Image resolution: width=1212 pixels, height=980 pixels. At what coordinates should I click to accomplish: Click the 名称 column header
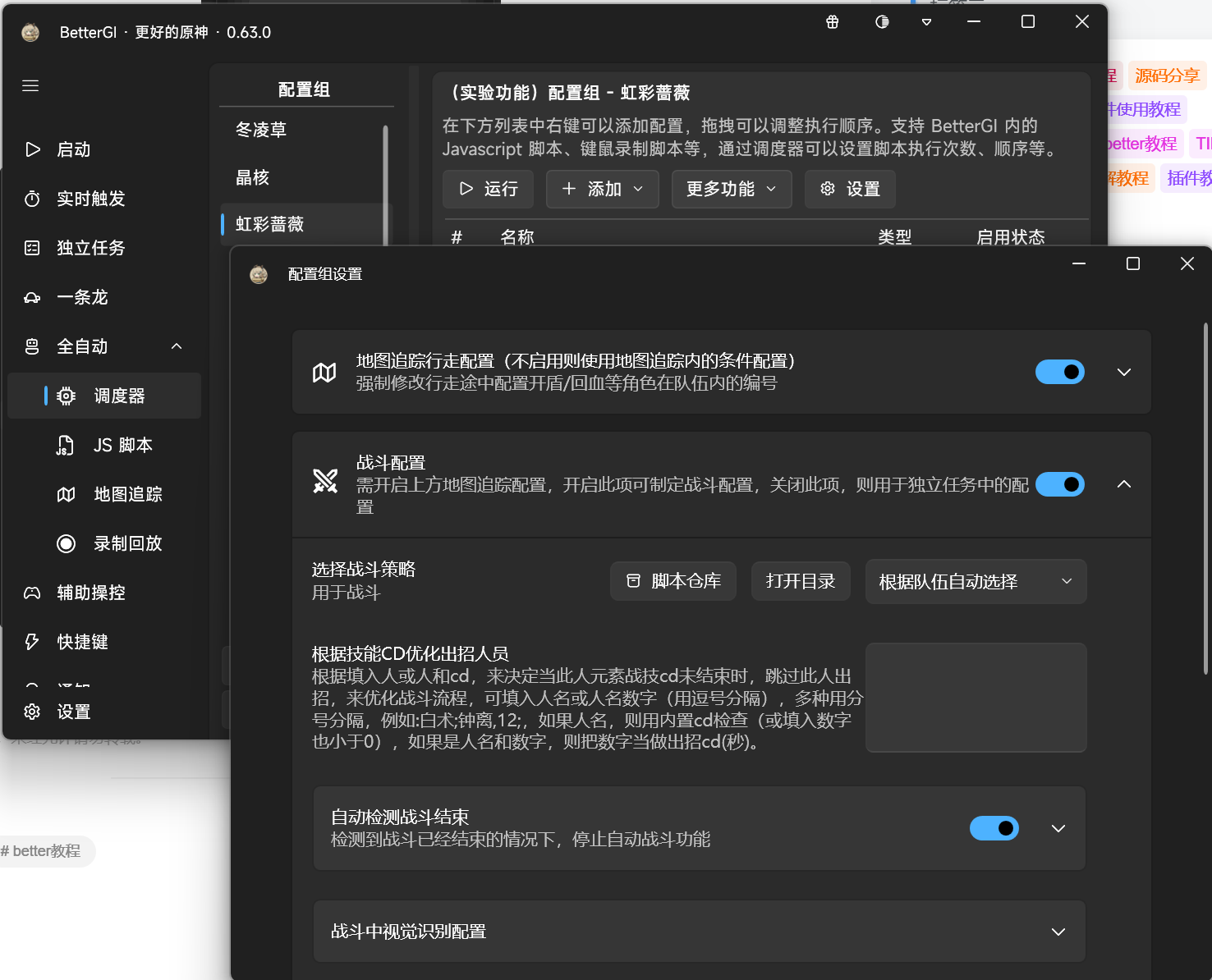coord(517,236)
